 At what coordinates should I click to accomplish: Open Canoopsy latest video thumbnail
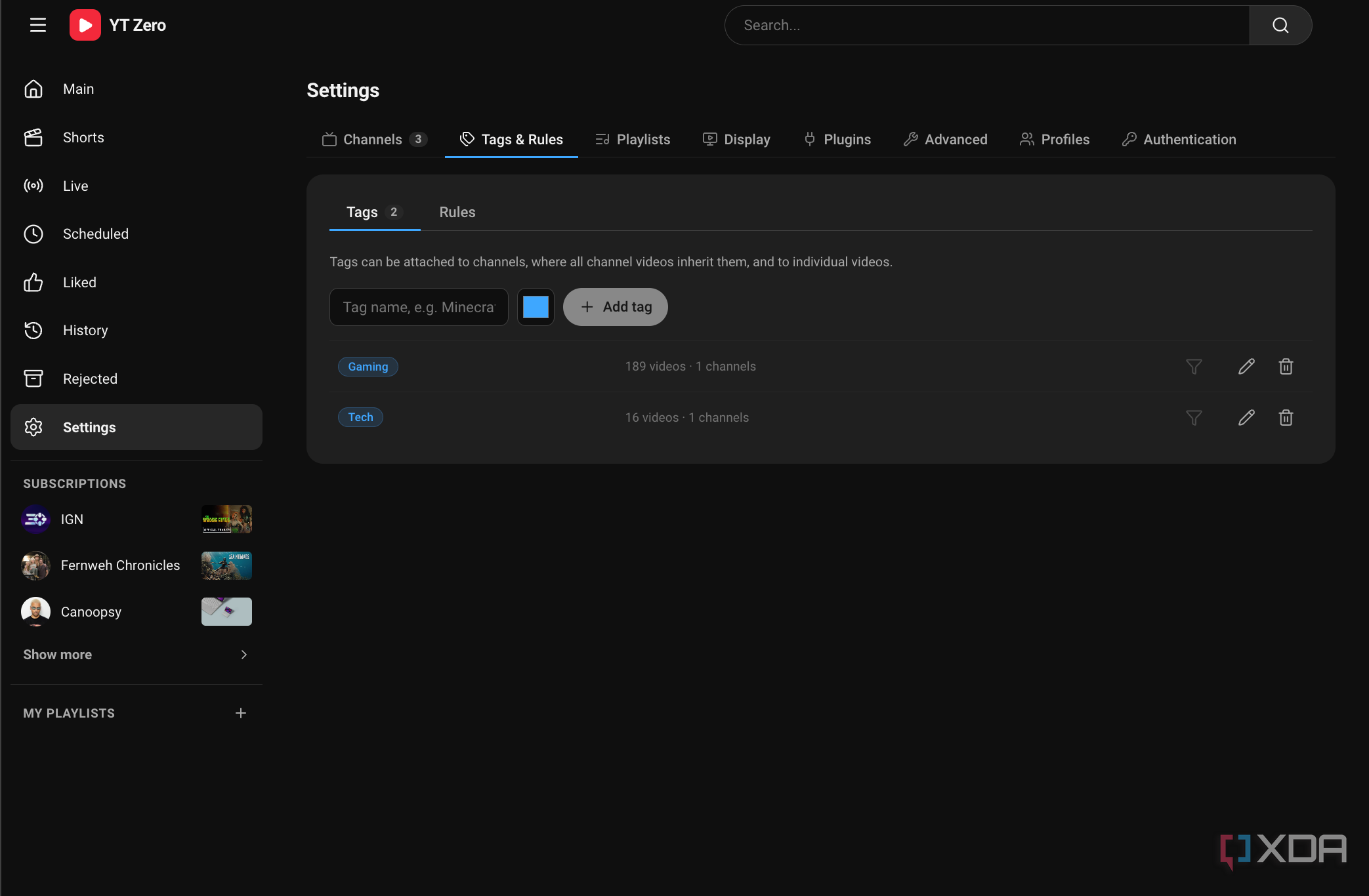(x=226, y=611)
